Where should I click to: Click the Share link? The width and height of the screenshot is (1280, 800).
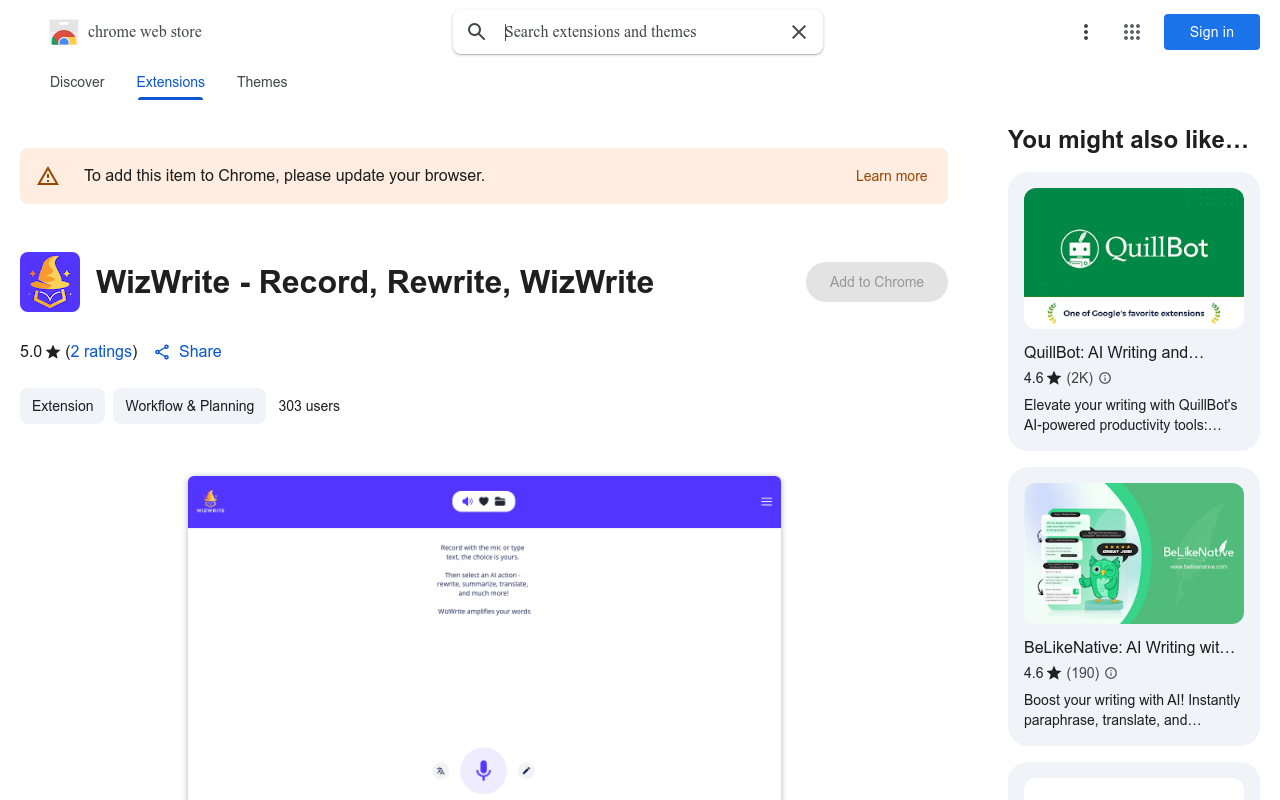click(200, 352)
